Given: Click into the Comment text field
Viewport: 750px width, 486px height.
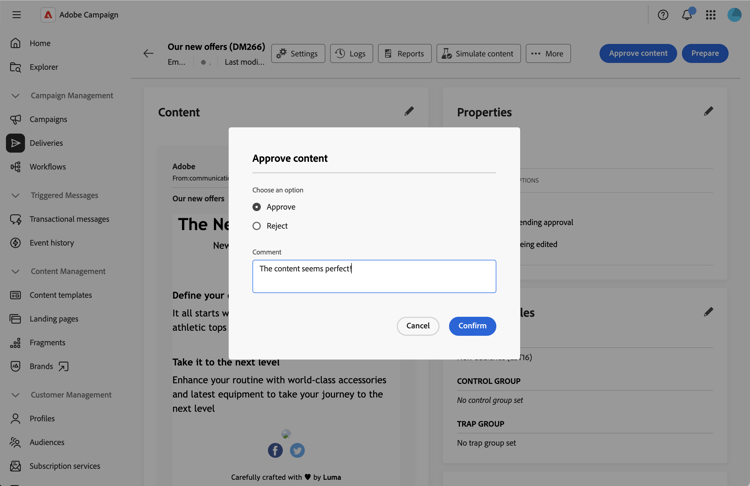Looking at the screenshot, I should [x=374, y=276].
